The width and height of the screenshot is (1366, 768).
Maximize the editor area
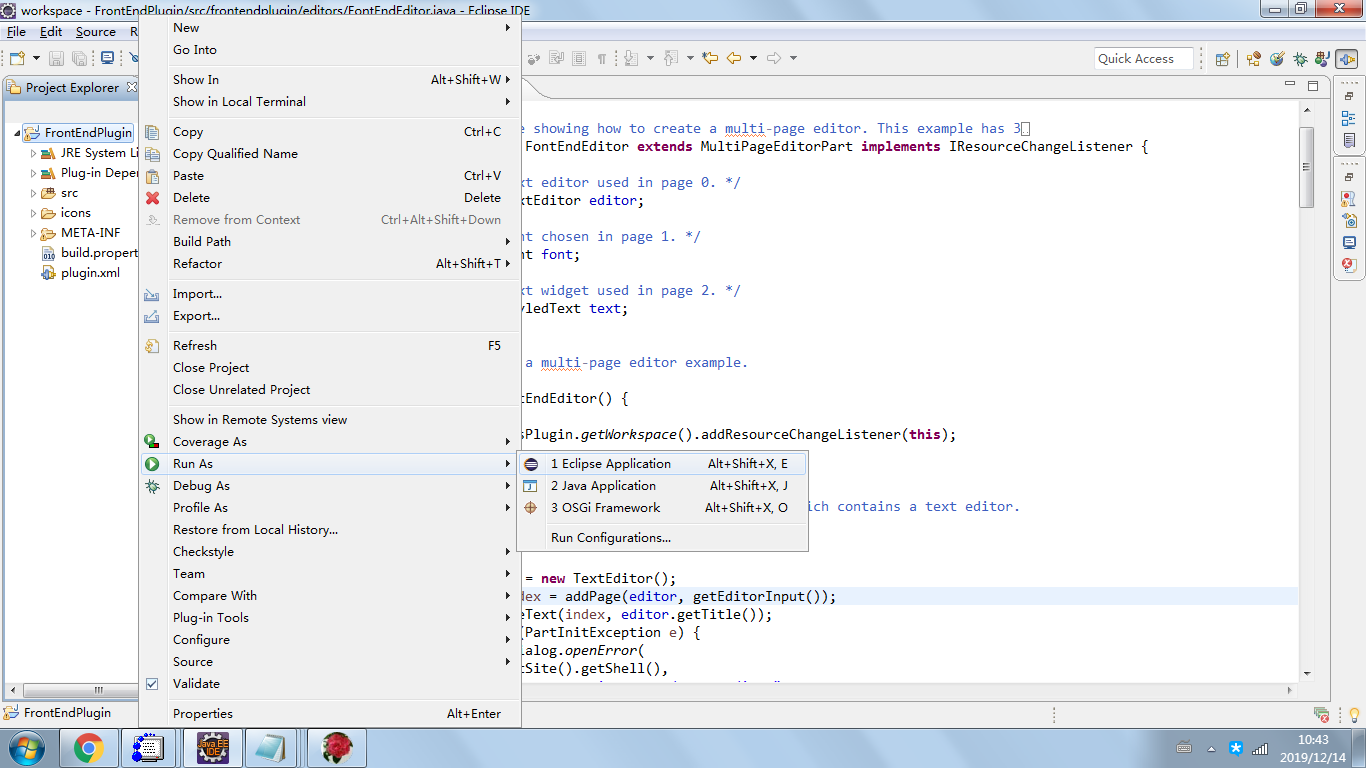[1313, 87]
